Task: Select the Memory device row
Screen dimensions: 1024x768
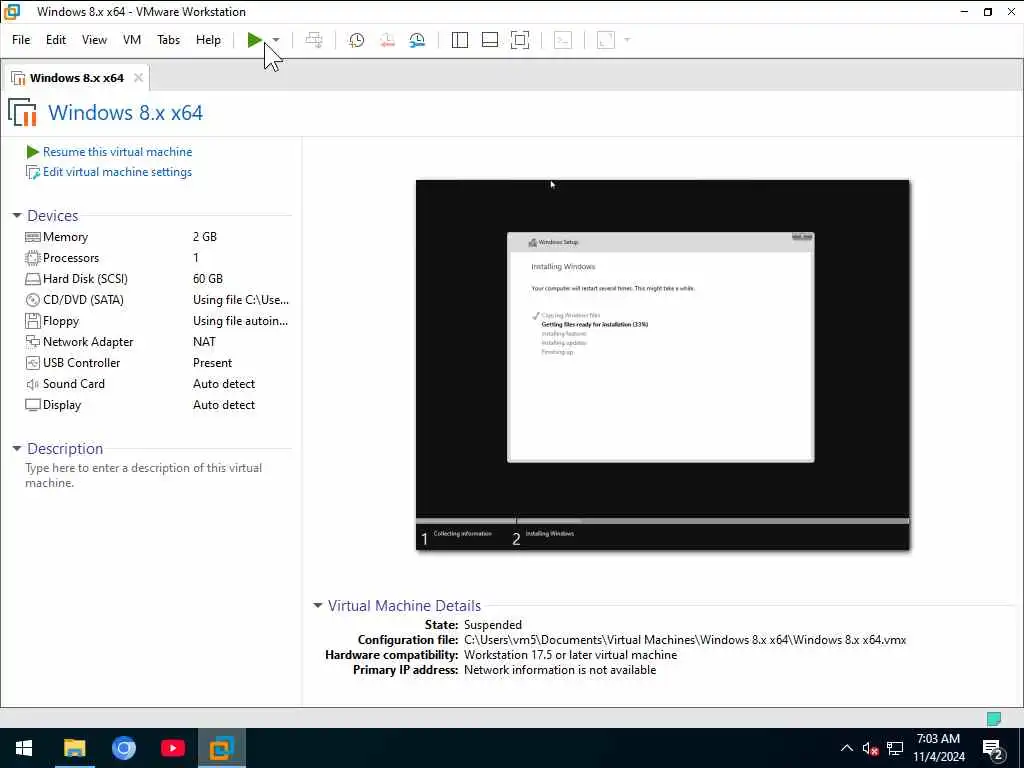Action: tap(157, 237)
